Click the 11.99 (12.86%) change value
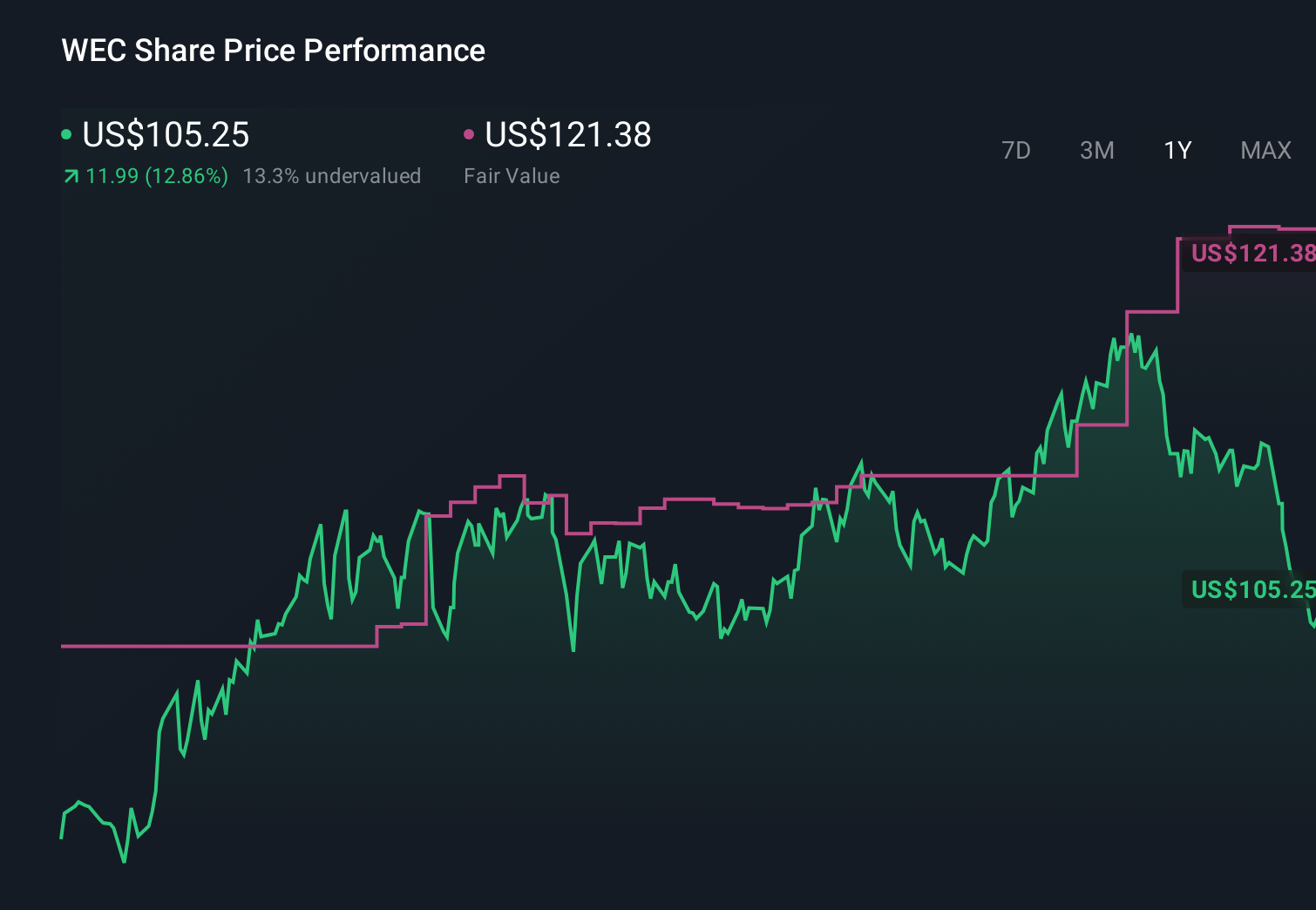Viewport: 1316px width, 910px height. pos(155,176)
